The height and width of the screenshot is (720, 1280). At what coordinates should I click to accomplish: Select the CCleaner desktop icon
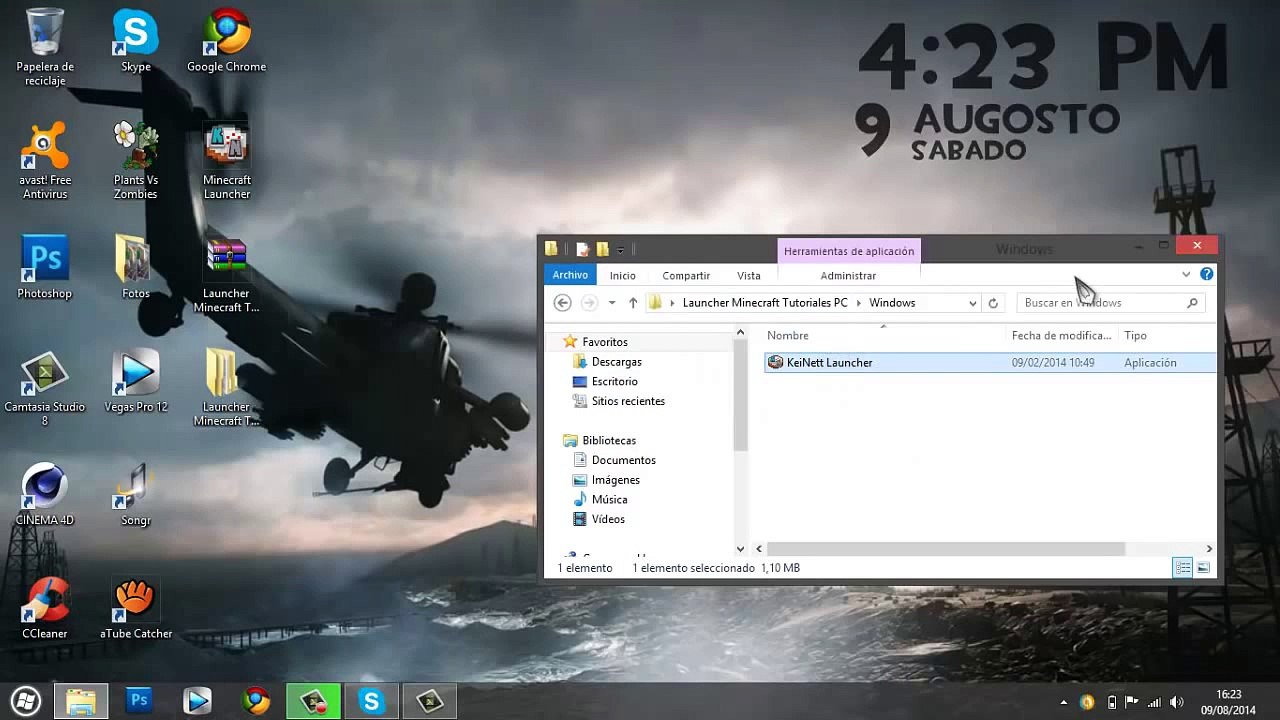tap(45, 607)
